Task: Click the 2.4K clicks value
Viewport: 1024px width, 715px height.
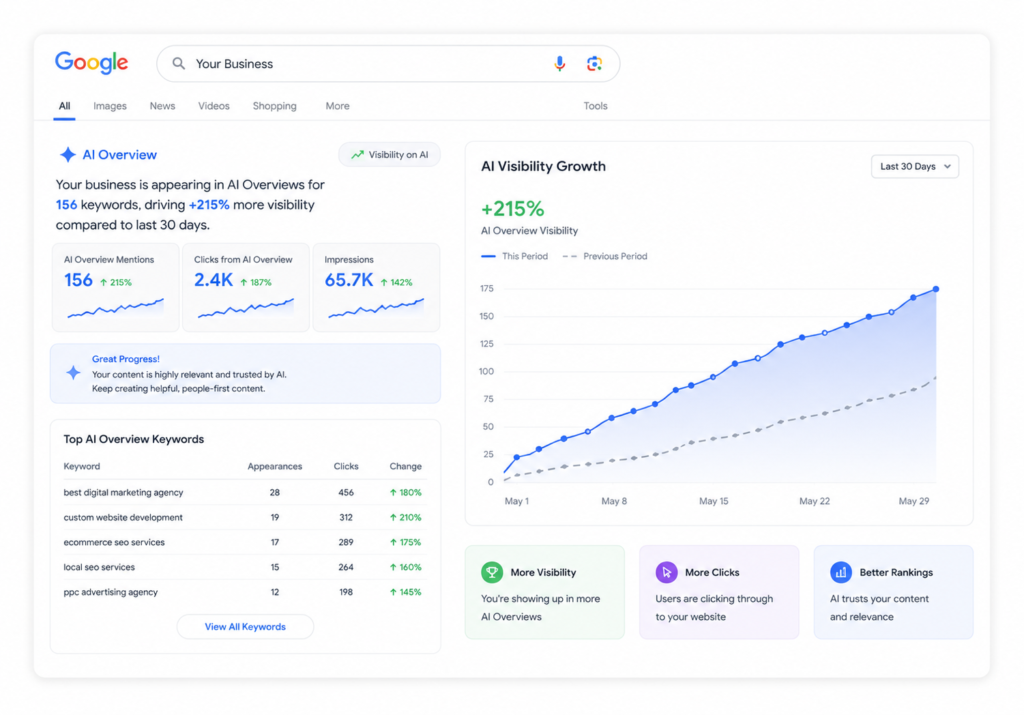Action: point(213,280)
